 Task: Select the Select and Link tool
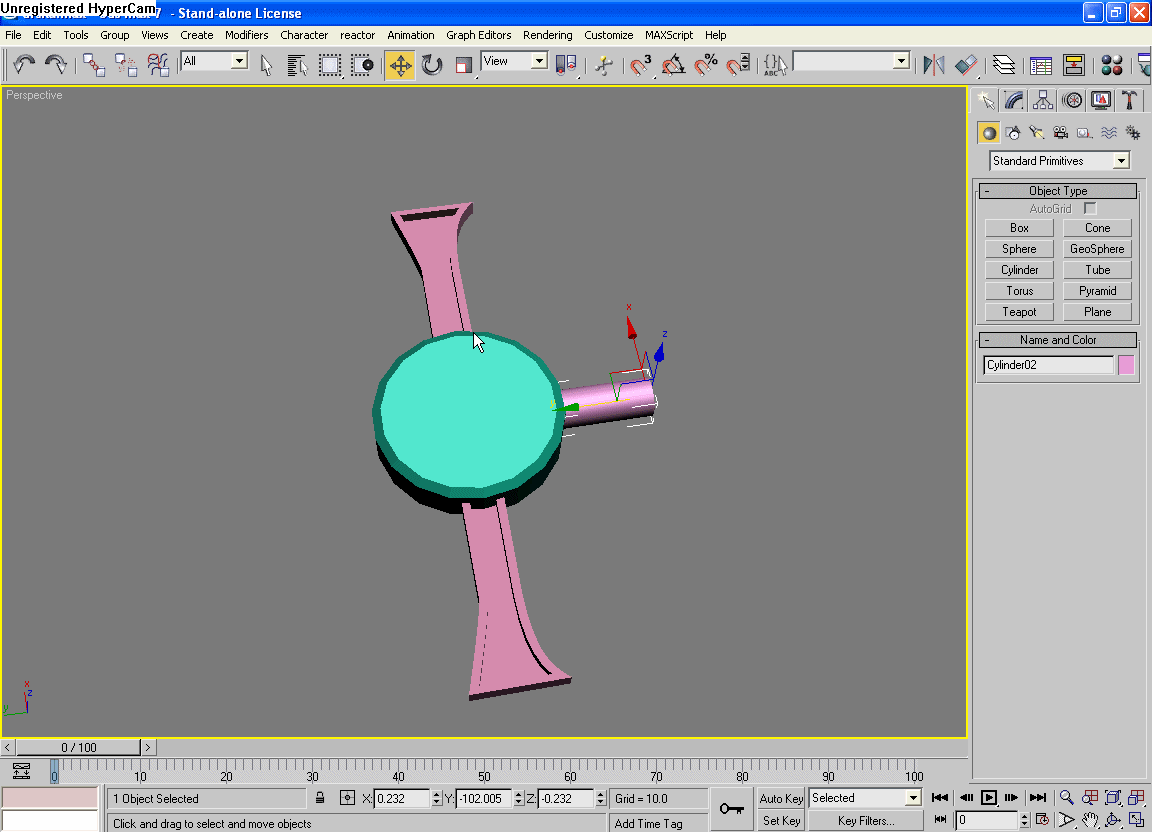pyautogui.click(x=94, y=66)
